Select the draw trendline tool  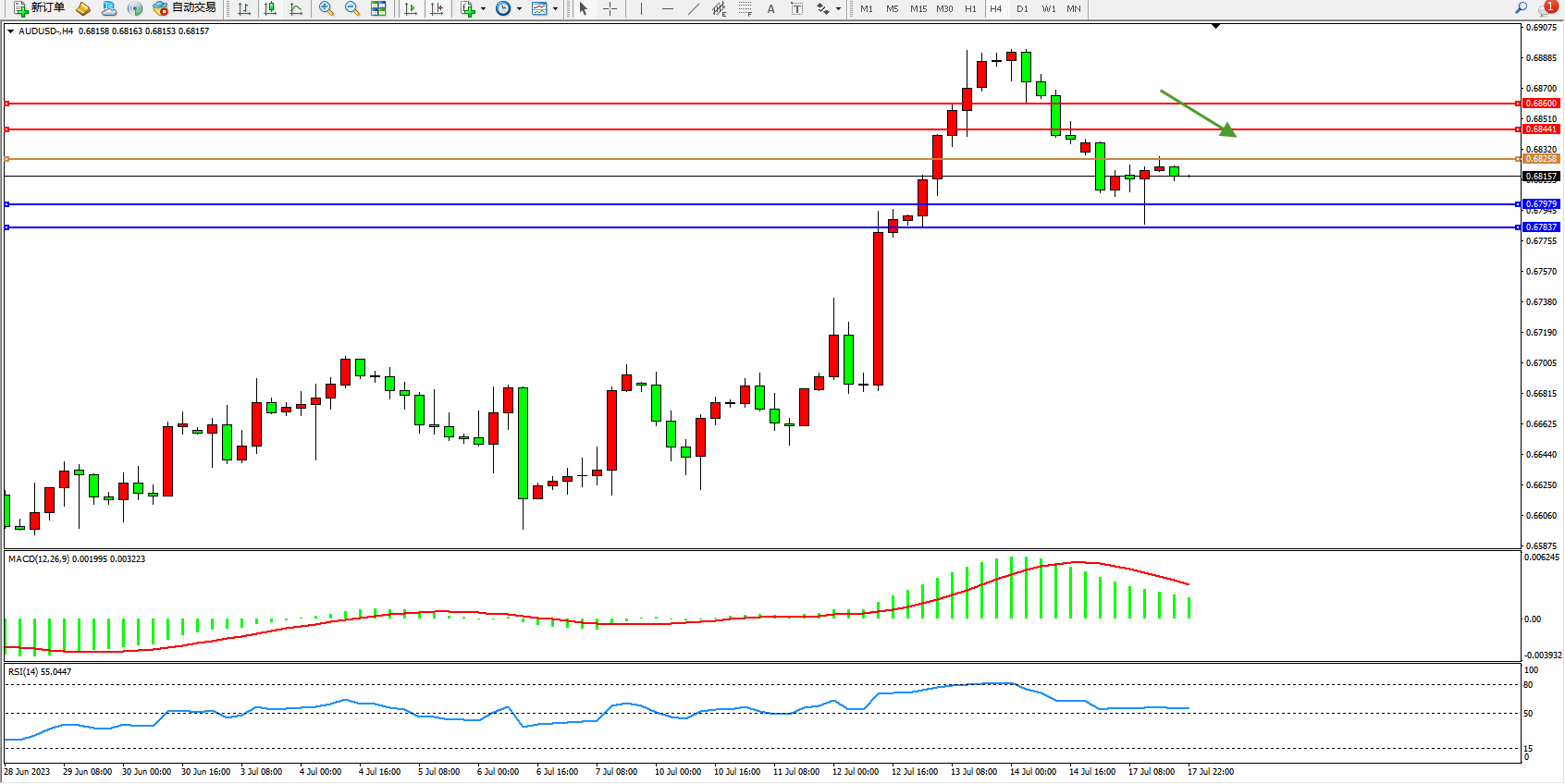tap(694, 8)
